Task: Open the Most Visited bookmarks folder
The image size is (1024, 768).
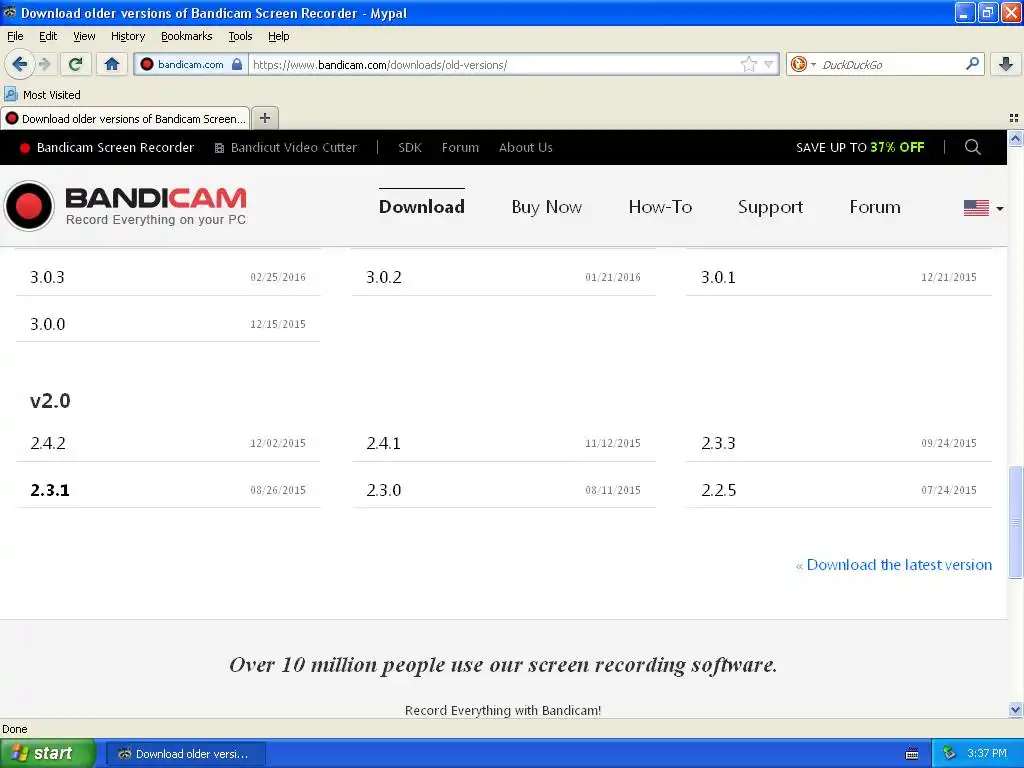Action: [42, 95]
